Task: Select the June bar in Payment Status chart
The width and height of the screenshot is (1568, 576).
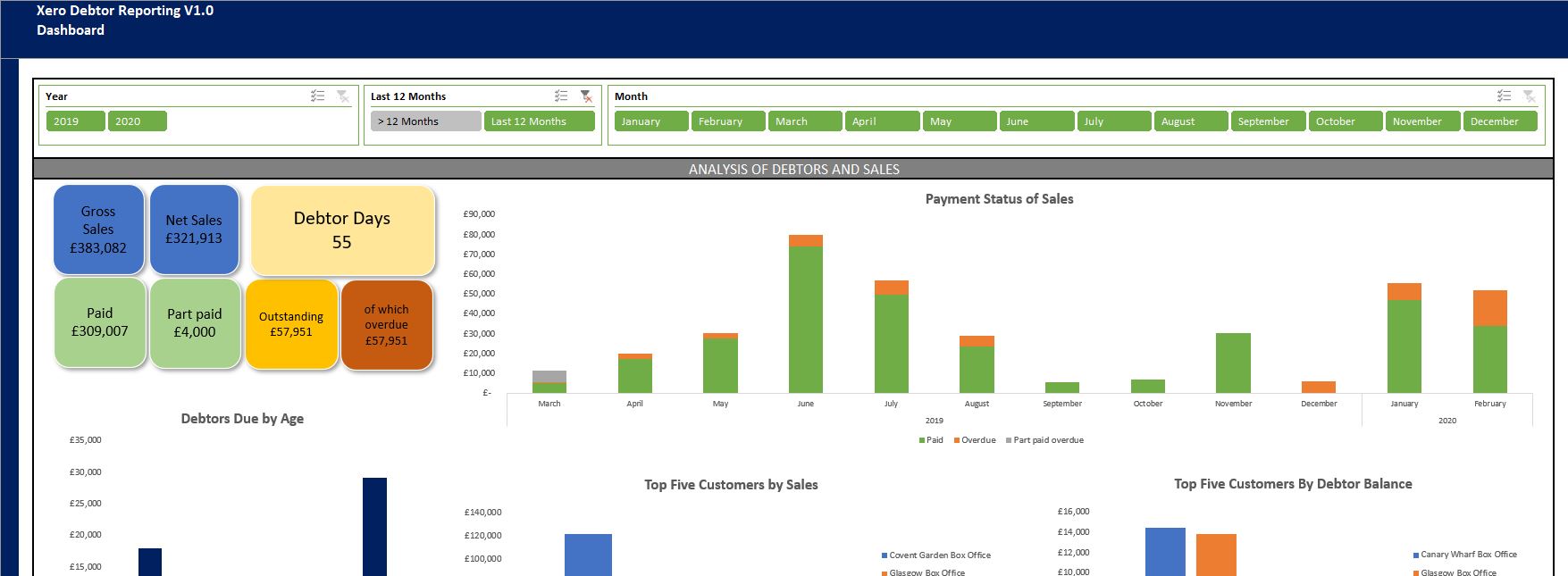Action: 805,319
